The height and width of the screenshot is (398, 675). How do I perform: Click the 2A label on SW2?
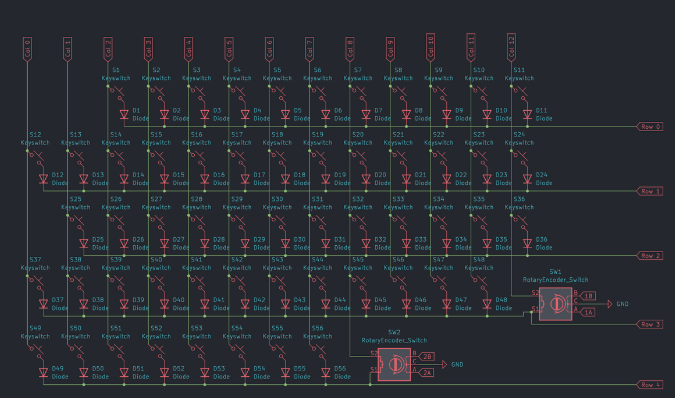tap(426, 373)
